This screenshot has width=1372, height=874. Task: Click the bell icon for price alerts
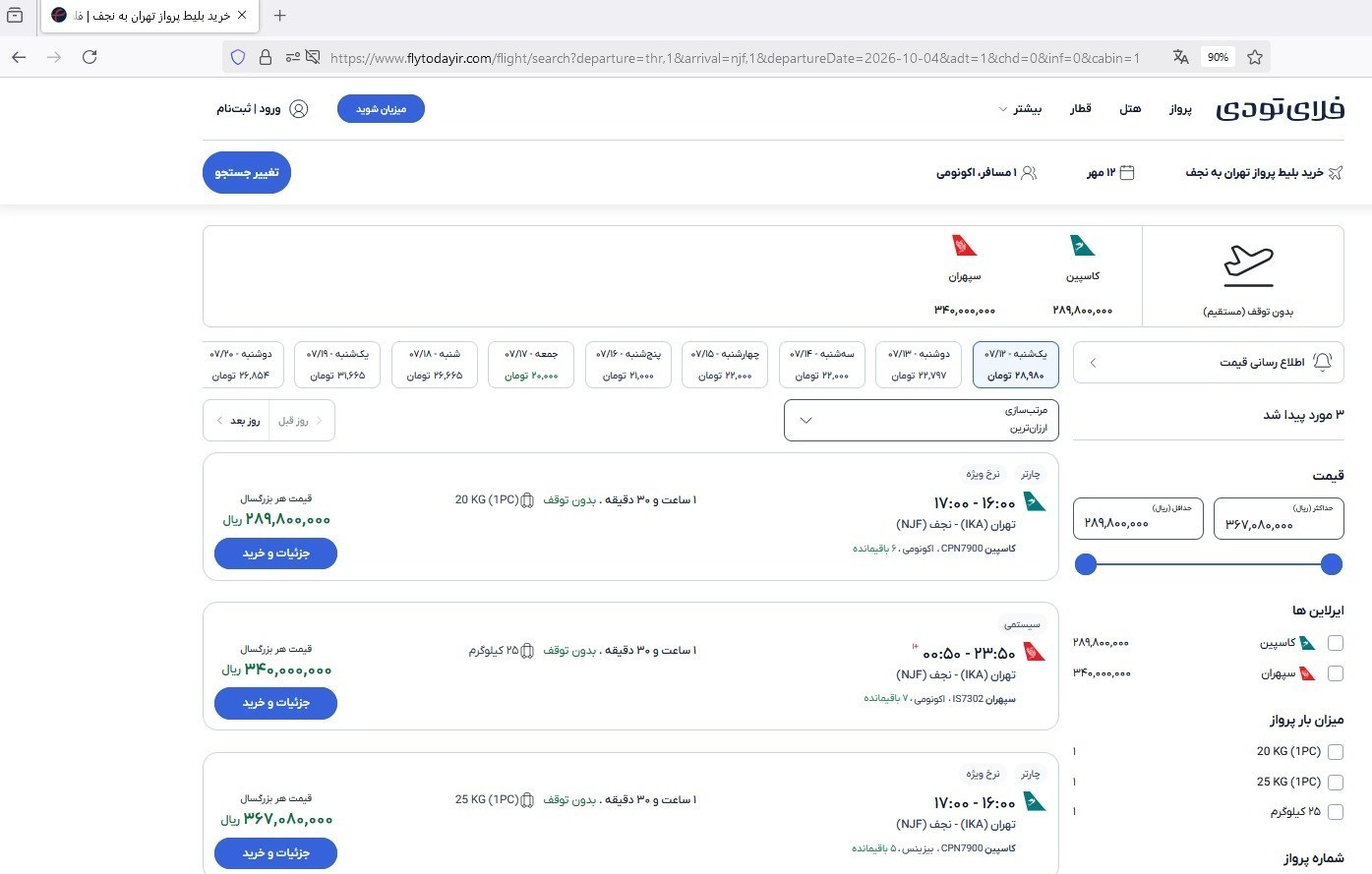[1323, 362]
